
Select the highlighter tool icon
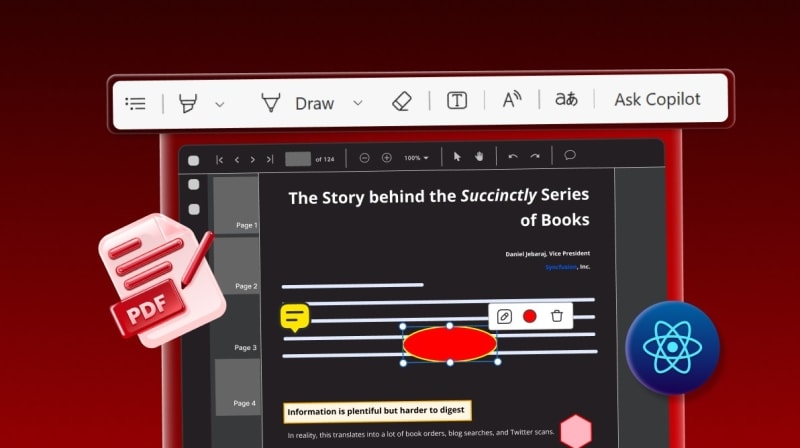[x=187, y=102]
